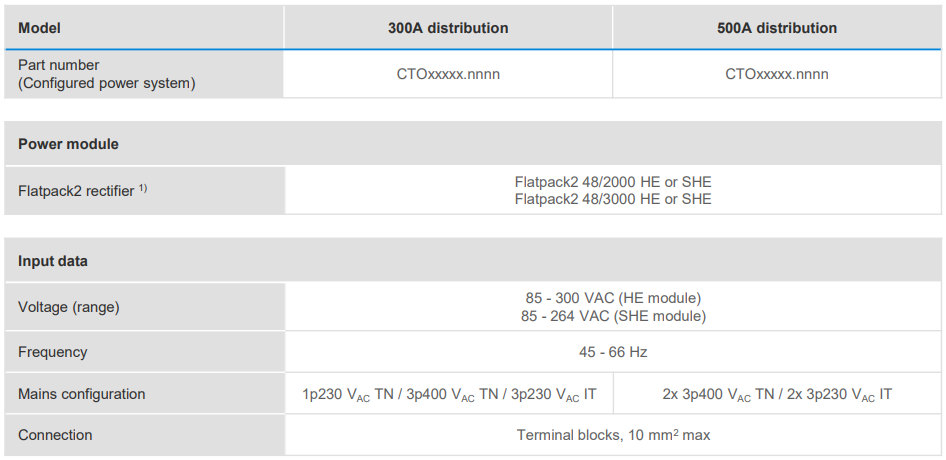
Task: Select the Voltage (range) row label
Action: coord(68,307)
